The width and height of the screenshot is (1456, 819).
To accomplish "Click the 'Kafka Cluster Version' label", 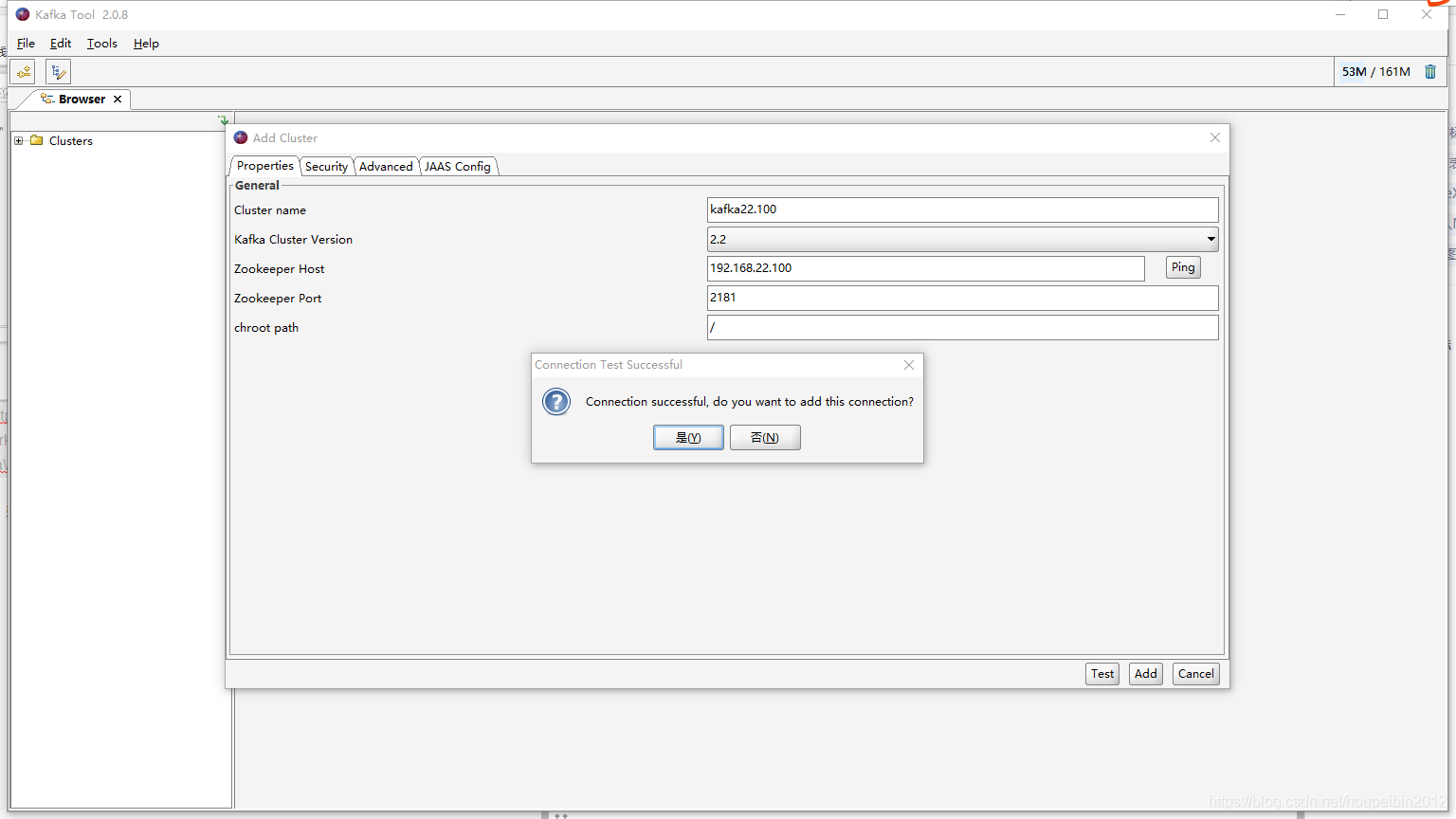I will [x=294, y=240].
